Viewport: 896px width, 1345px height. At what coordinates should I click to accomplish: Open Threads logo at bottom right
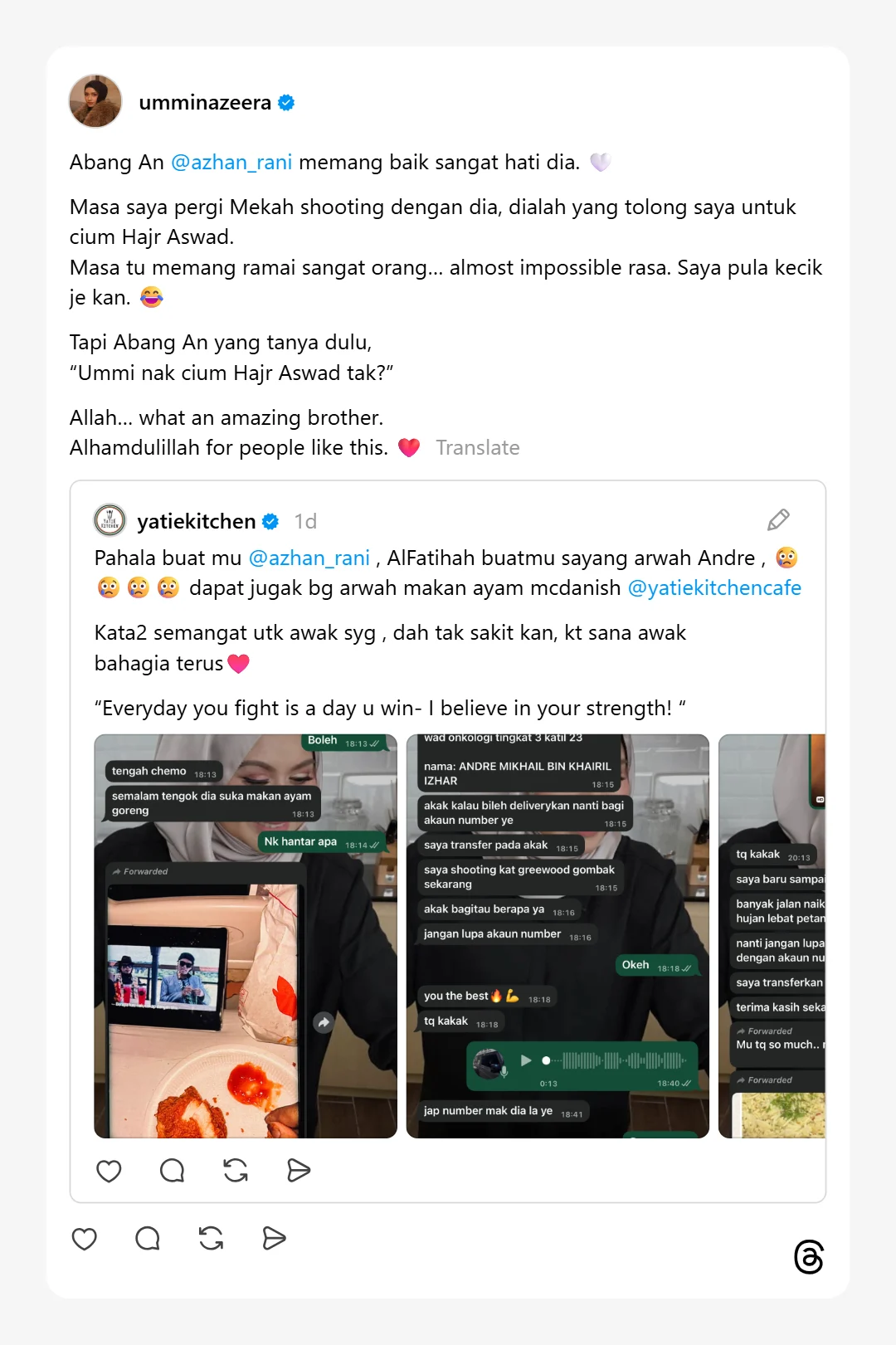tap(809, 1257)
